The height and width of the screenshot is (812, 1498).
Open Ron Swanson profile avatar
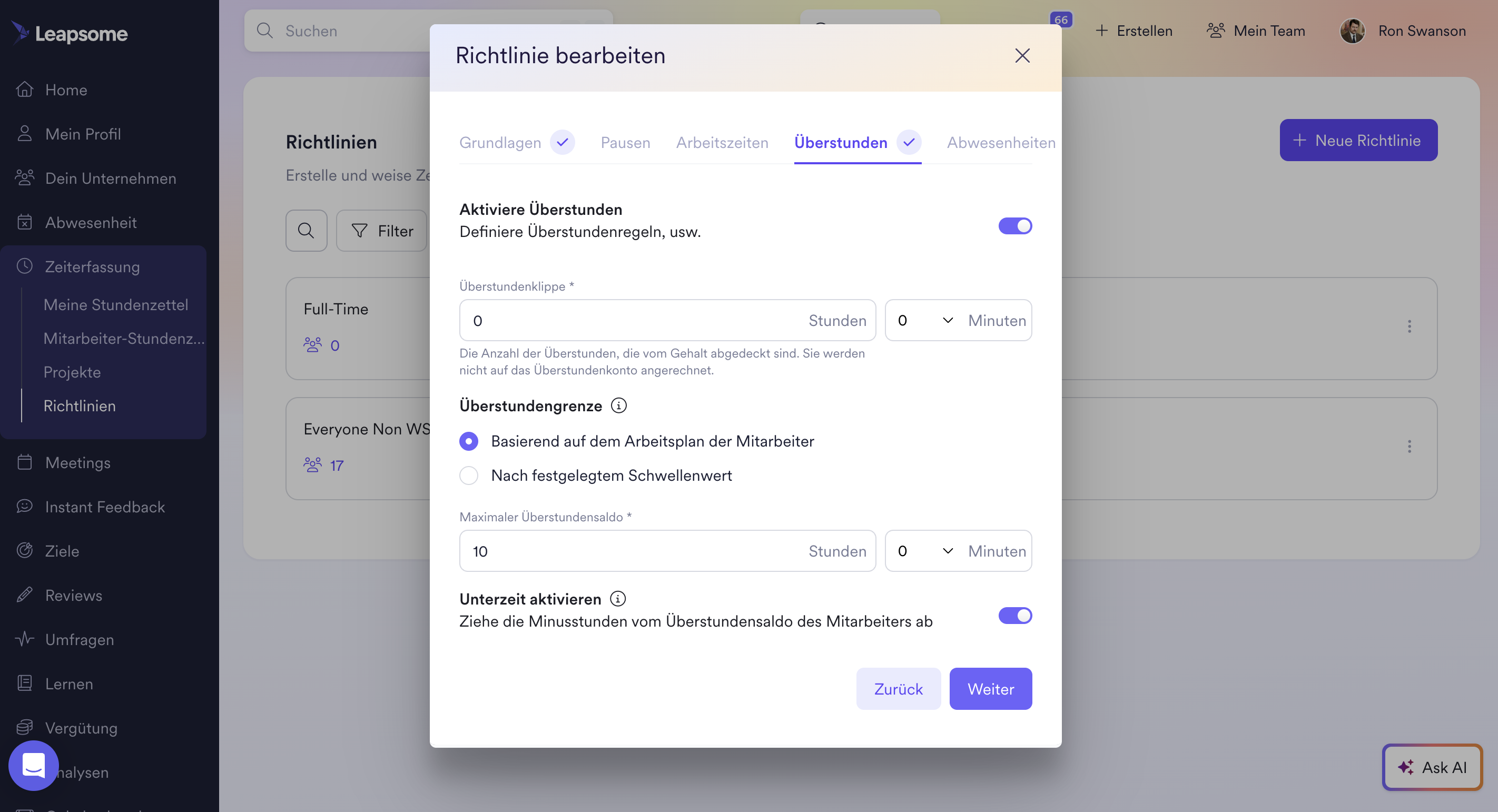pyautogui.click(x=1352, y=31)
